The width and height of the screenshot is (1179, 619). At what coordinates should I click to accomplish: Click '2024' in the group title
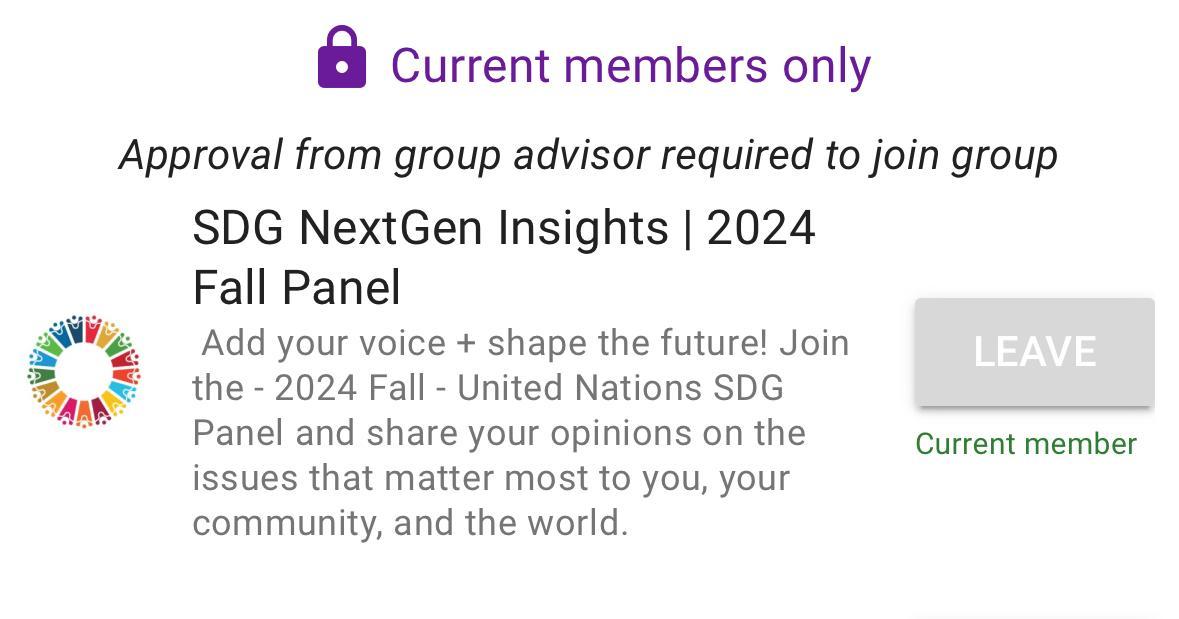[761, 228]
